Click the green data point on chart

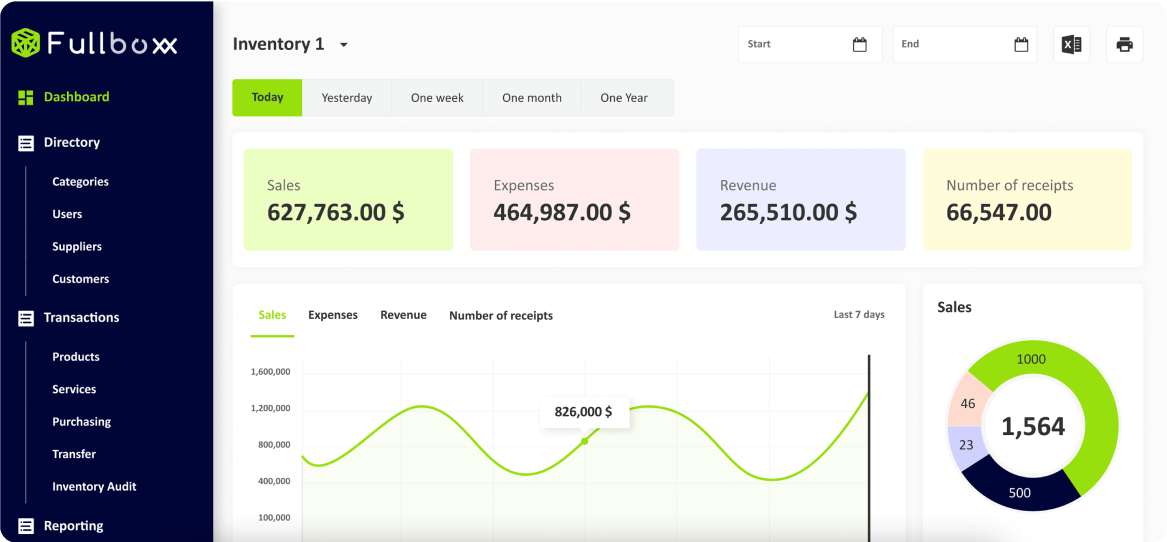click(584, 441)
